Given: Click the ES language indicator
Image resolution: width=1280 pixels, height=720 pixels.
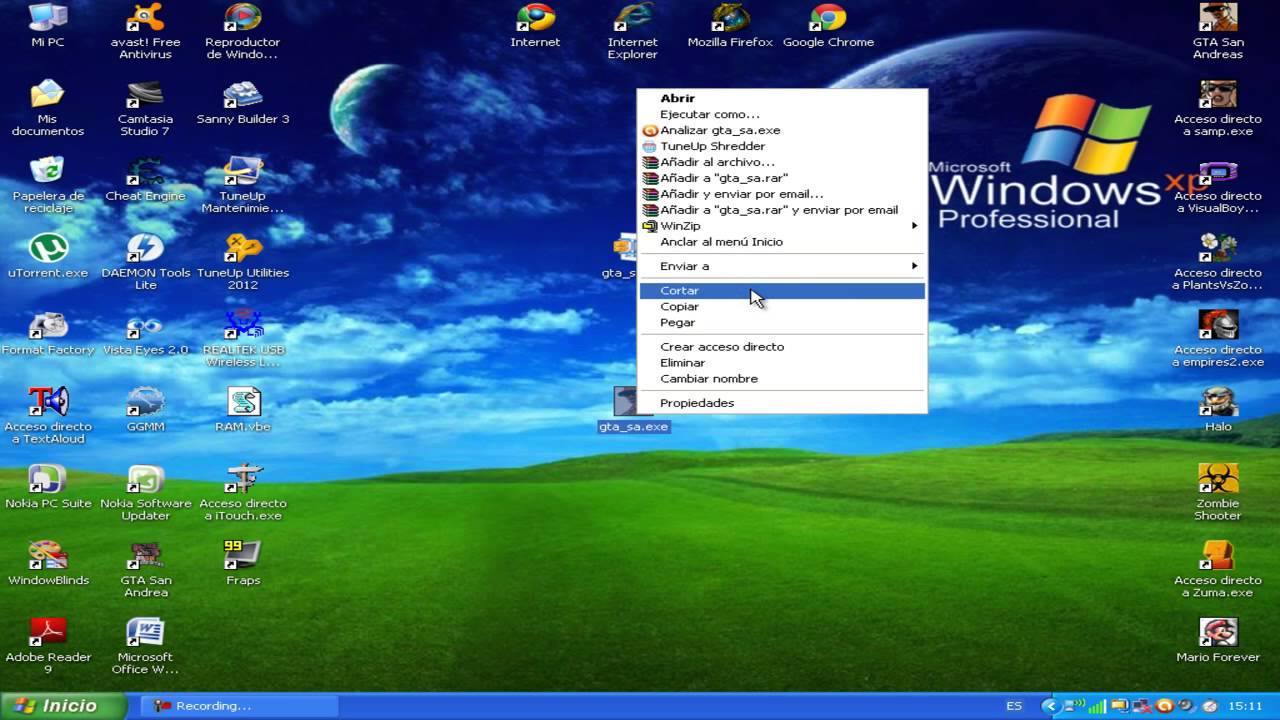Looking at the screenshot, I should (1014, 706).
